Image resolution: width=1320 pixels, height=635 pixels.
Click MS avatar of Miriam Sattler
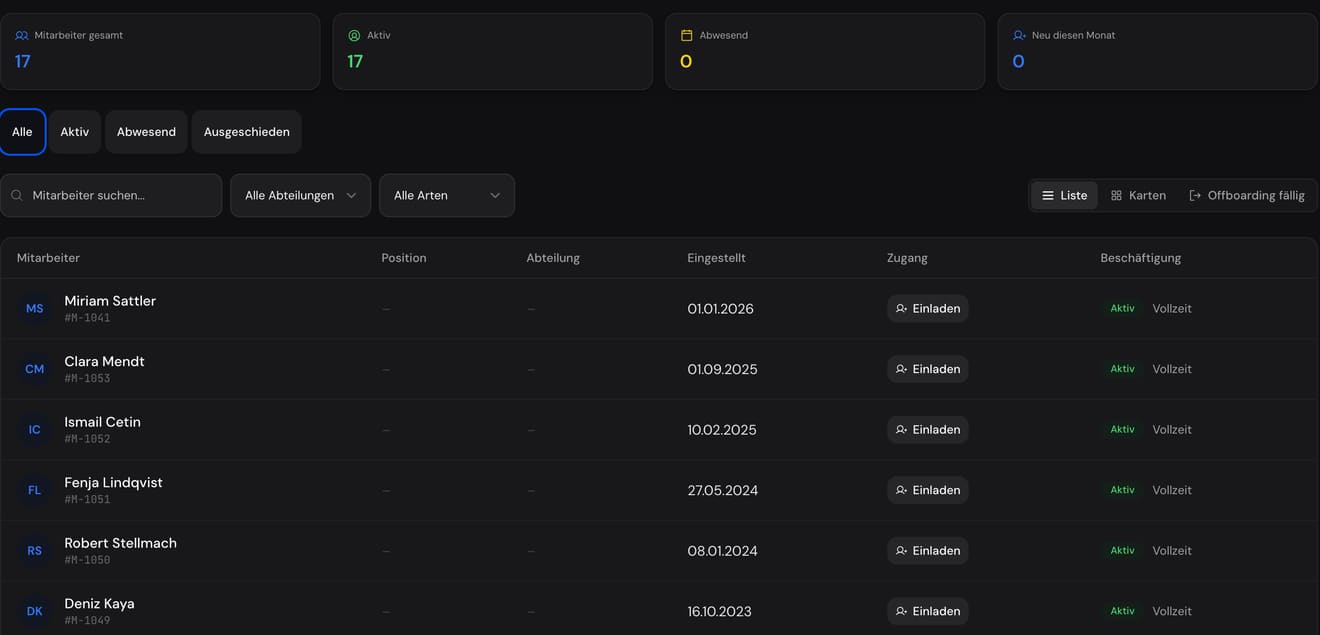point(35,308)
